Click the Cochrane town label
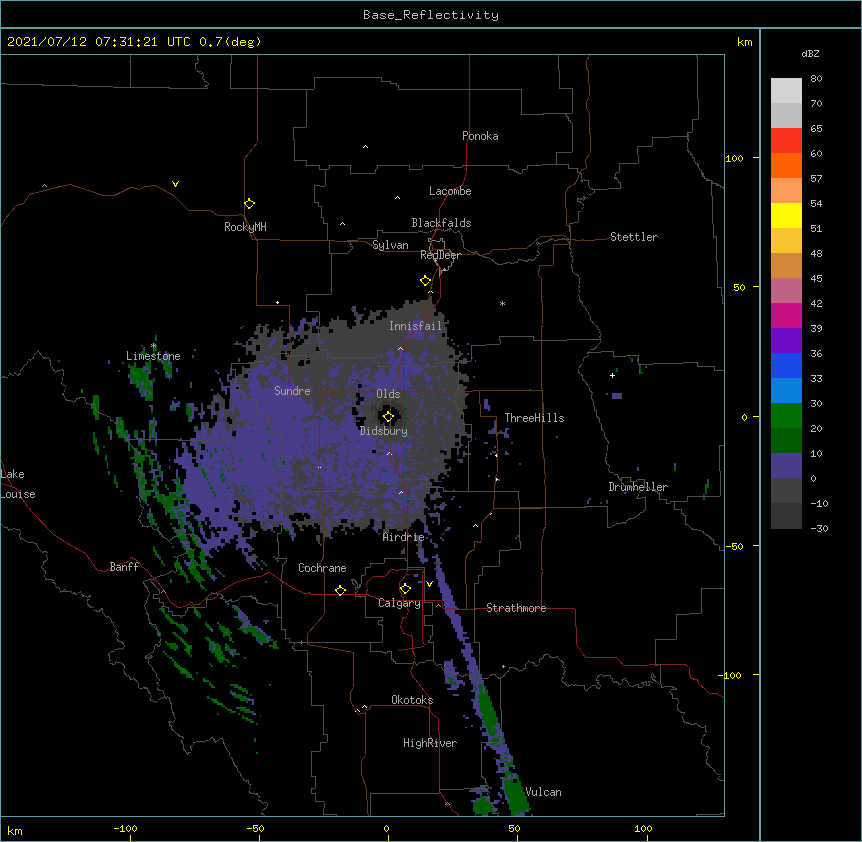 (322, 568)
